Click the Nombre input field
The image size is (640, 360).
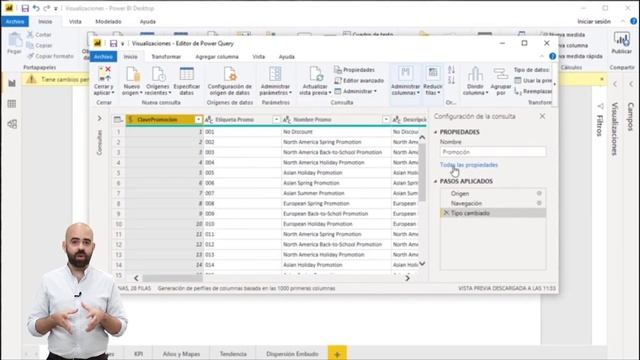point(493,152)
